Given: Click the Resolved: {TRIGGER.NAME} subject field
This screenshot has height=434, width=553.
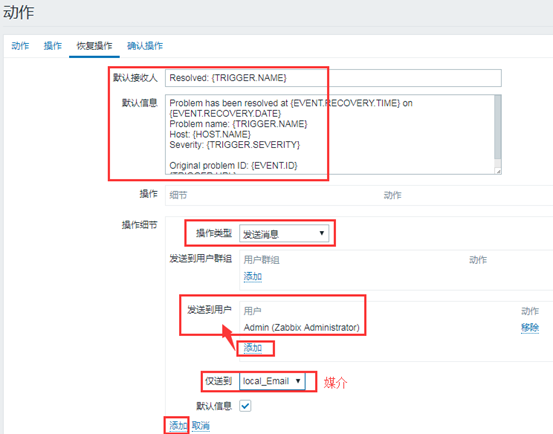Looking at the screenshot, I should click(x=333, y=78).
